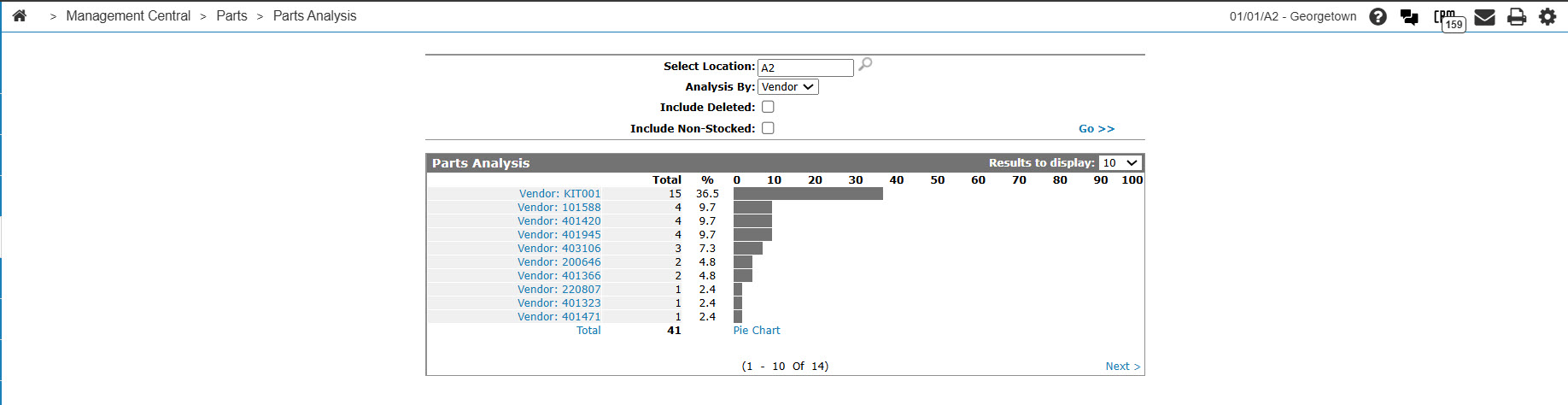Go to the Next page of results

tap(1122, 367)
